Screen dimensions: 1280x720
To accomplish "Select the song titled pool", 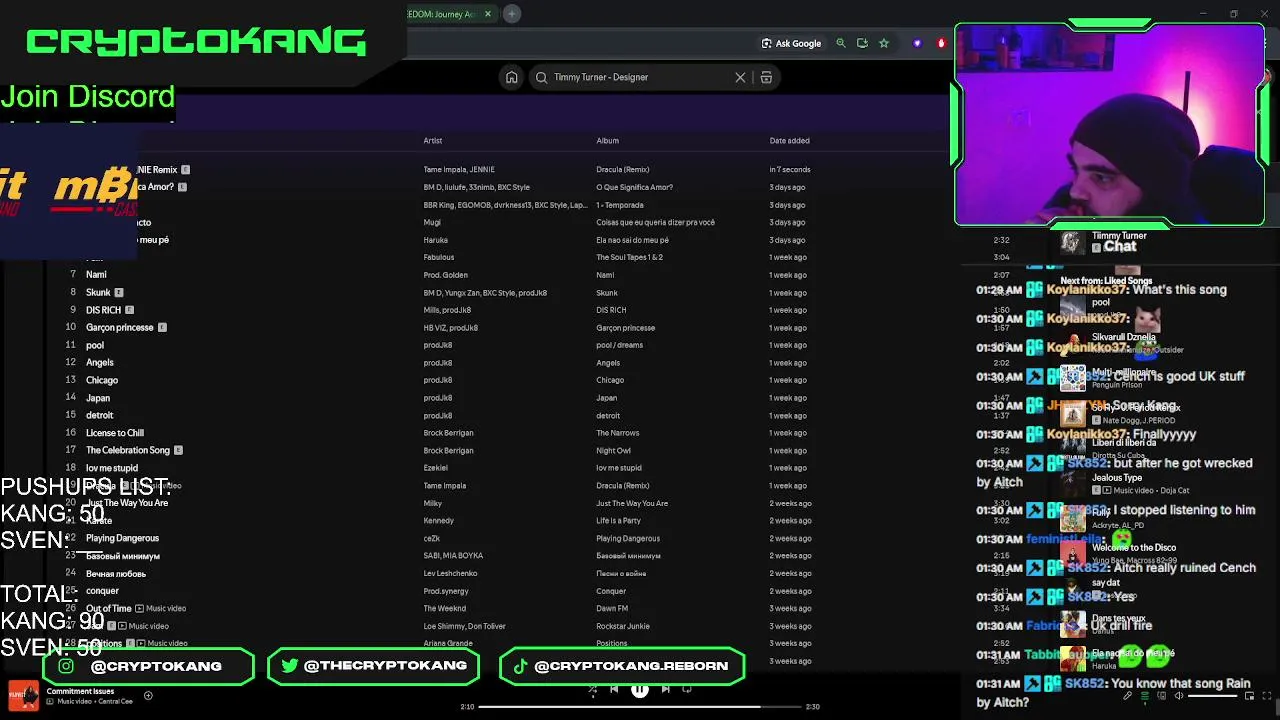I will pyautogui.click(x=95, y=345).
